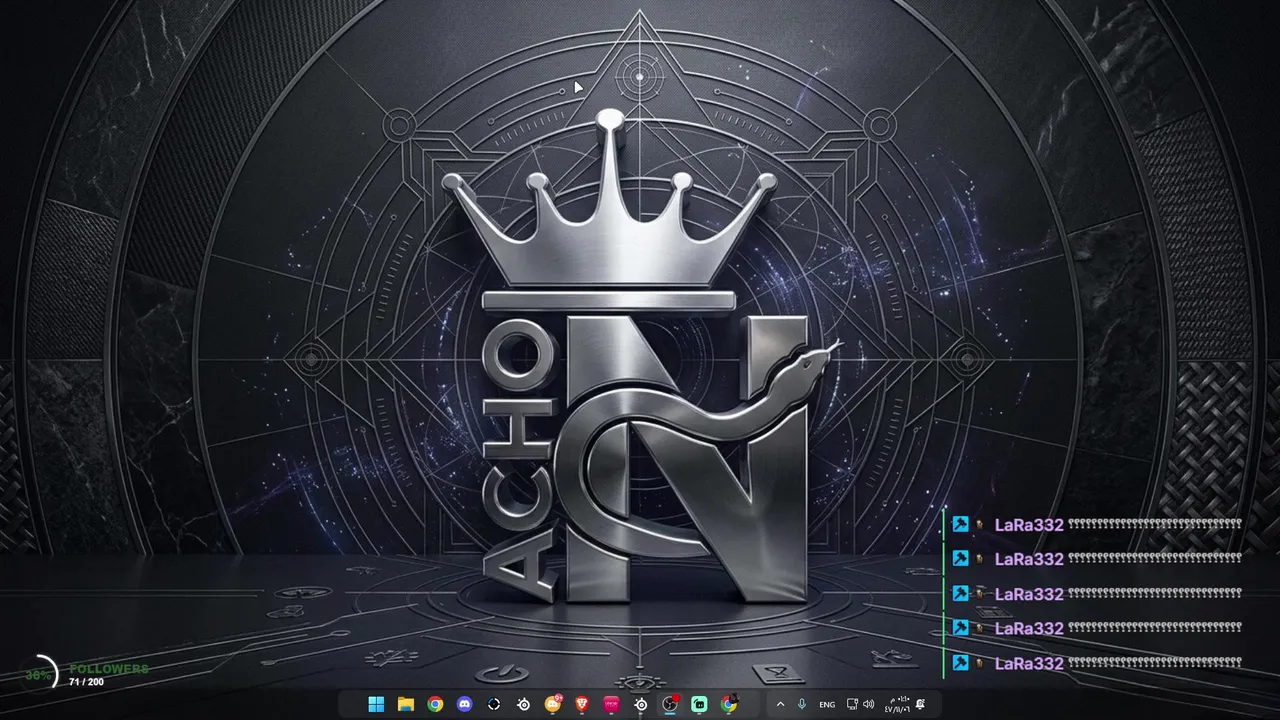Open the green rounded-square app icon in taskbar
Image resolution: width=1280 pixels, height=720 pixels.
click(x=699, y=704)
